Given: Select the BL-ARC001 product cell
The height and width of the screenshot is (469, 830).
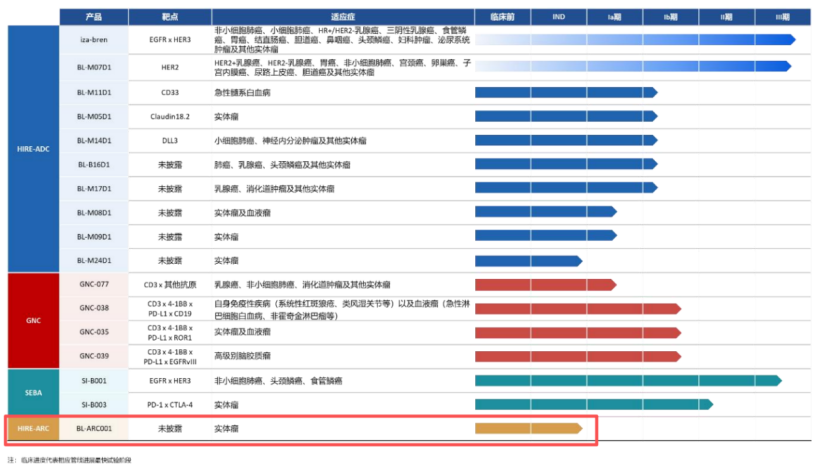Looking at the screenshot, I should [94, 428].
